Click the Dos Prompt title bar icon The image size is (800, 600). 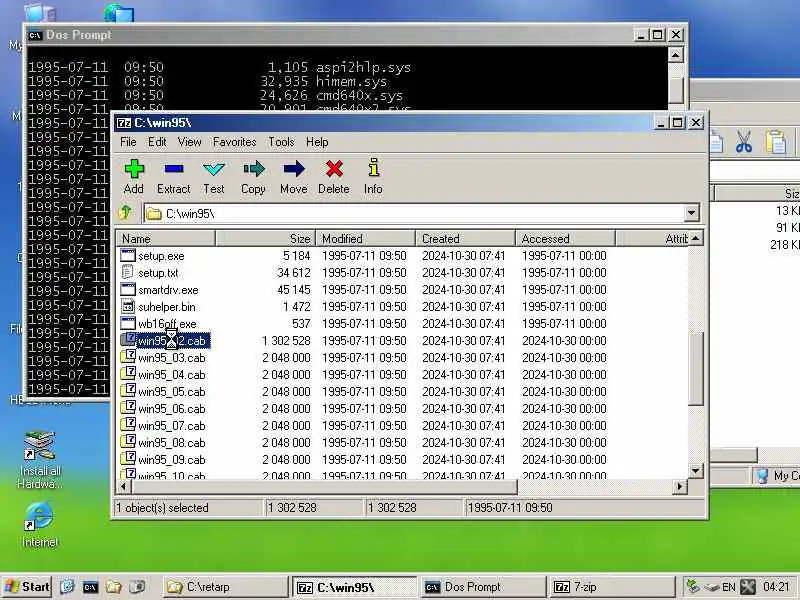(35, 35)
